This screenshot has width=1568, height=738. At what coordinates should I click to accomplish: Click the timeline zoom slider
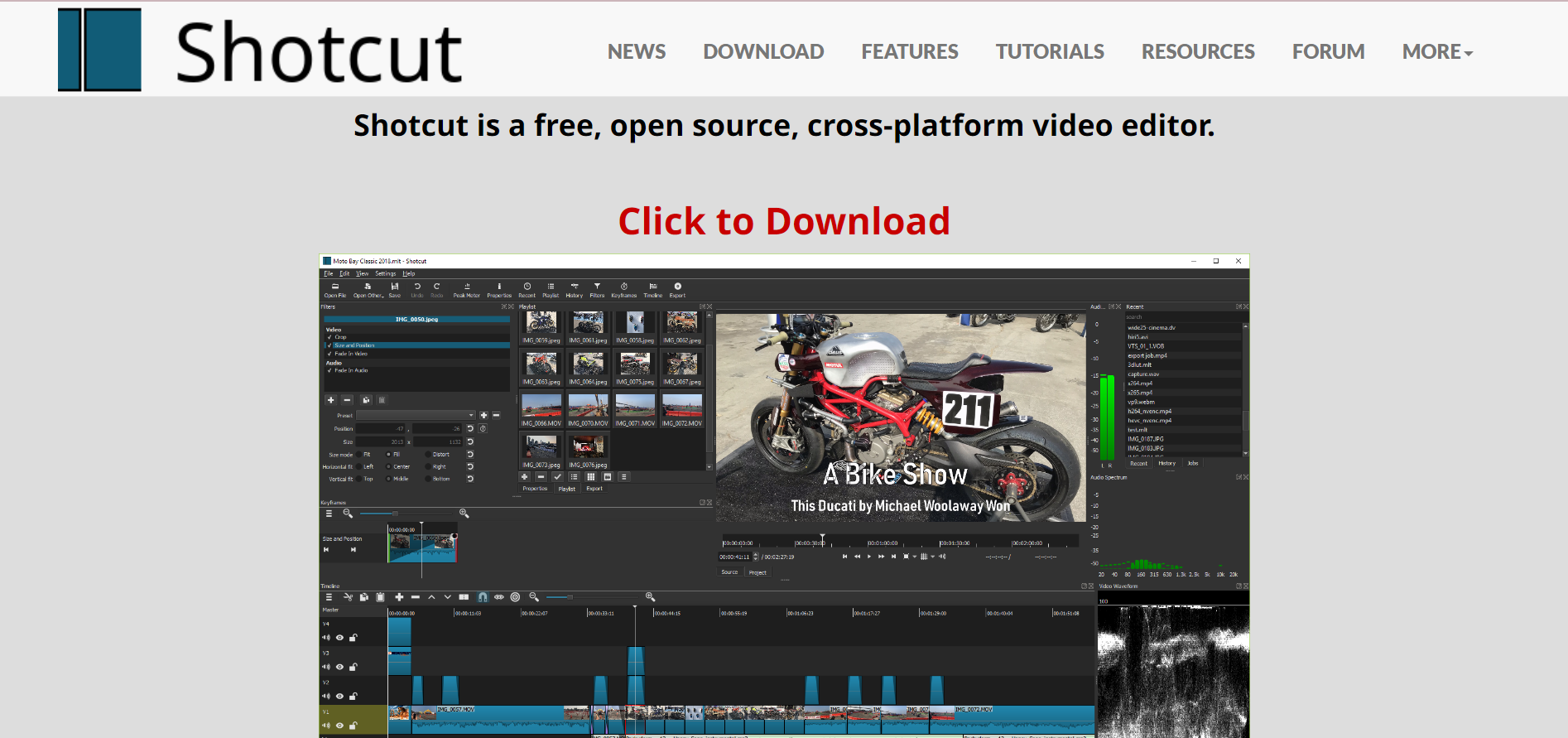tap(591, 597)
